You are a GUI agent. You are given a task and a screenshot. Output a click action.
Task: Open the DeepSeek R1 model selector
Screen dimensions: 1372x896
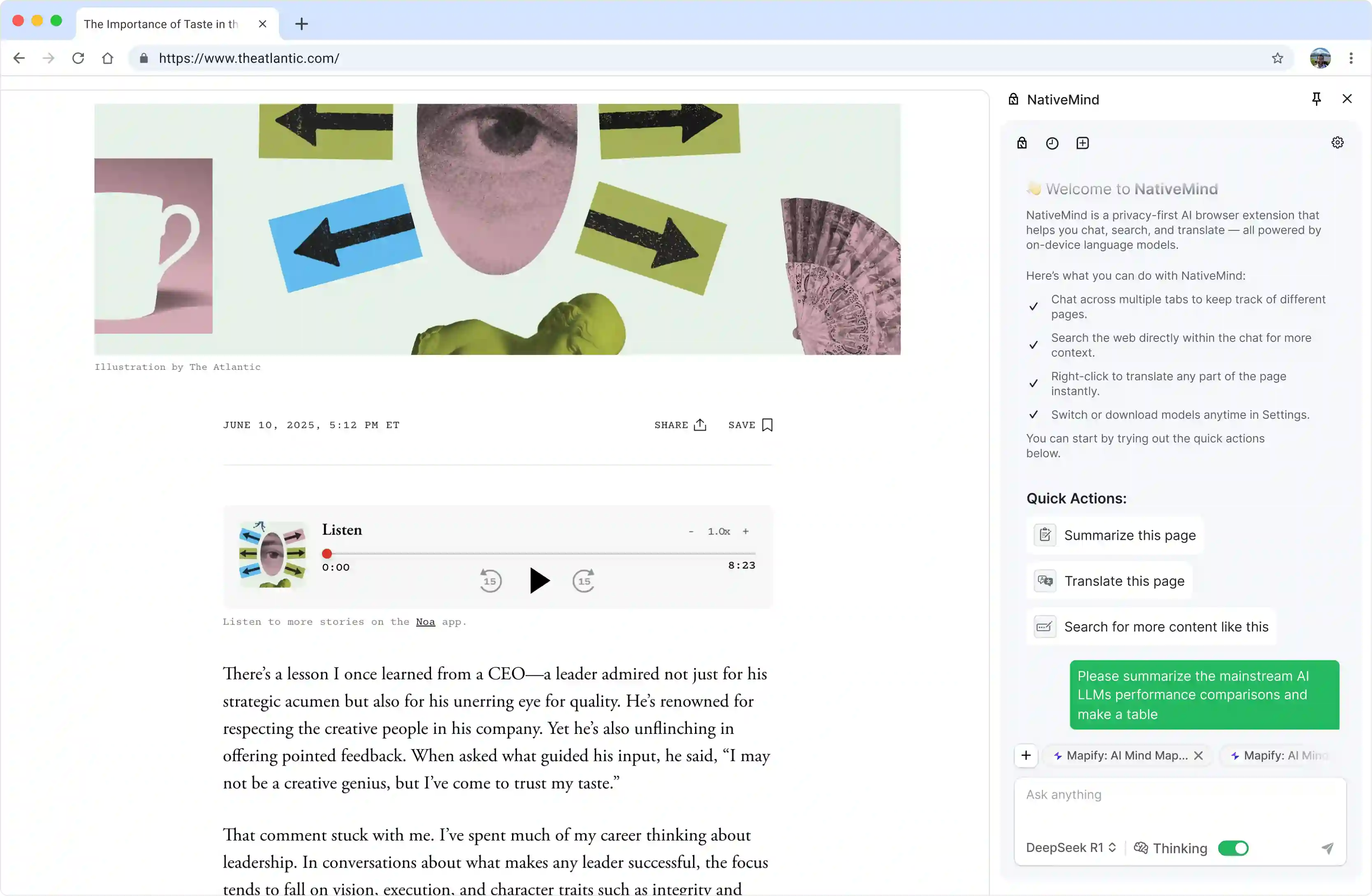1071,847
